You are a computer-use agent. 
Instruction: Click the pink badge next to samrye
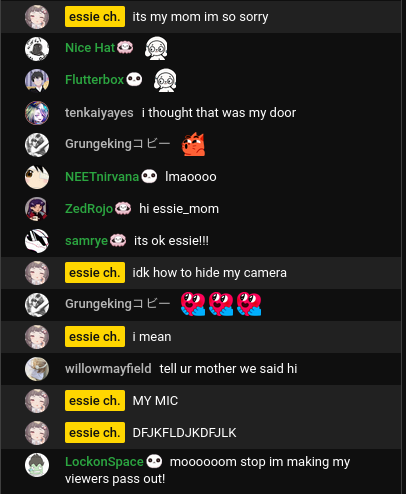click(x=118, y=241)
